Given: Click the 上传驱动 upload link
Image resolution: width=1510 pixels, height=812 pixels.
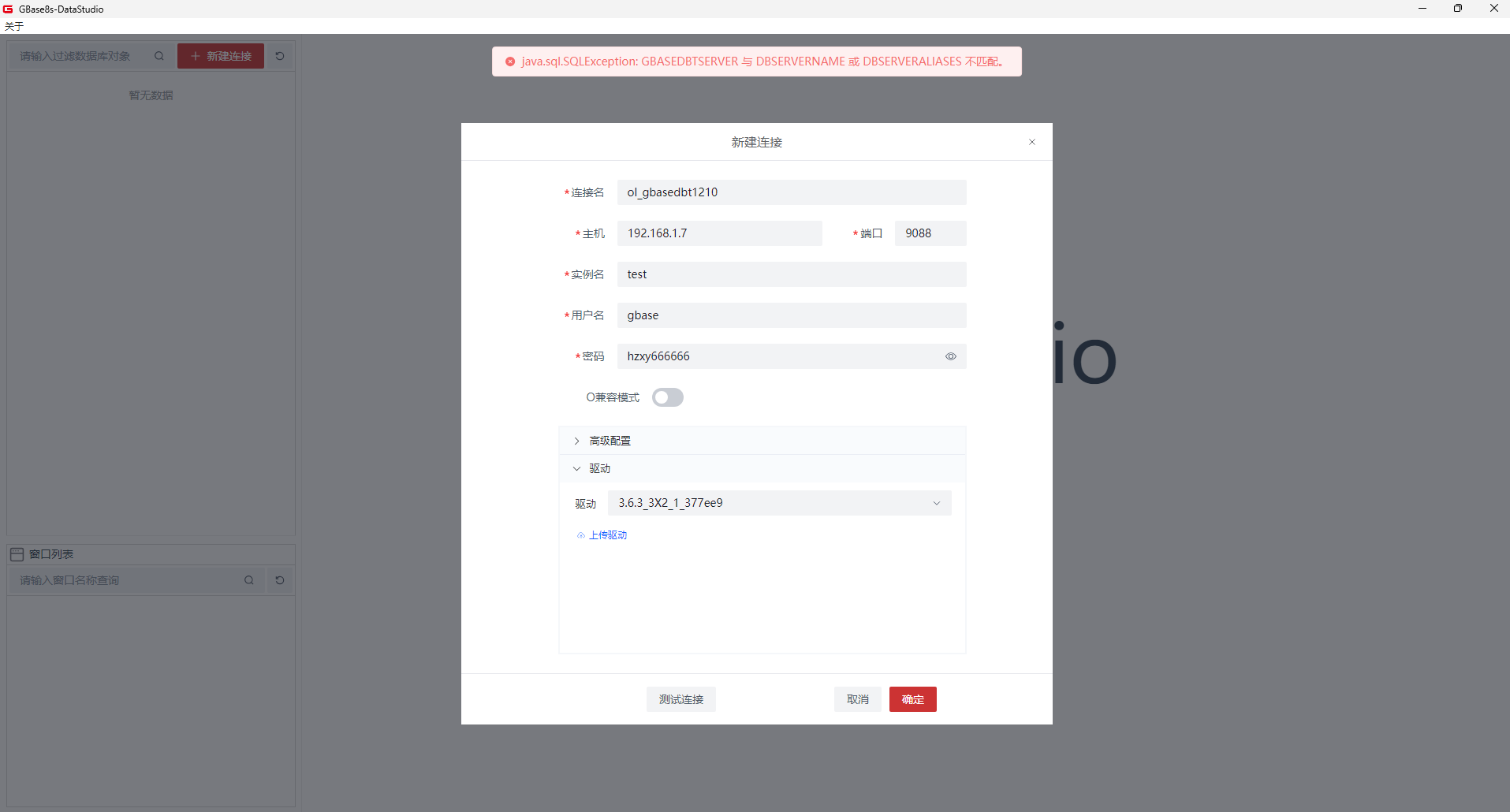Looking at the screenshot, I should (602, 535).
